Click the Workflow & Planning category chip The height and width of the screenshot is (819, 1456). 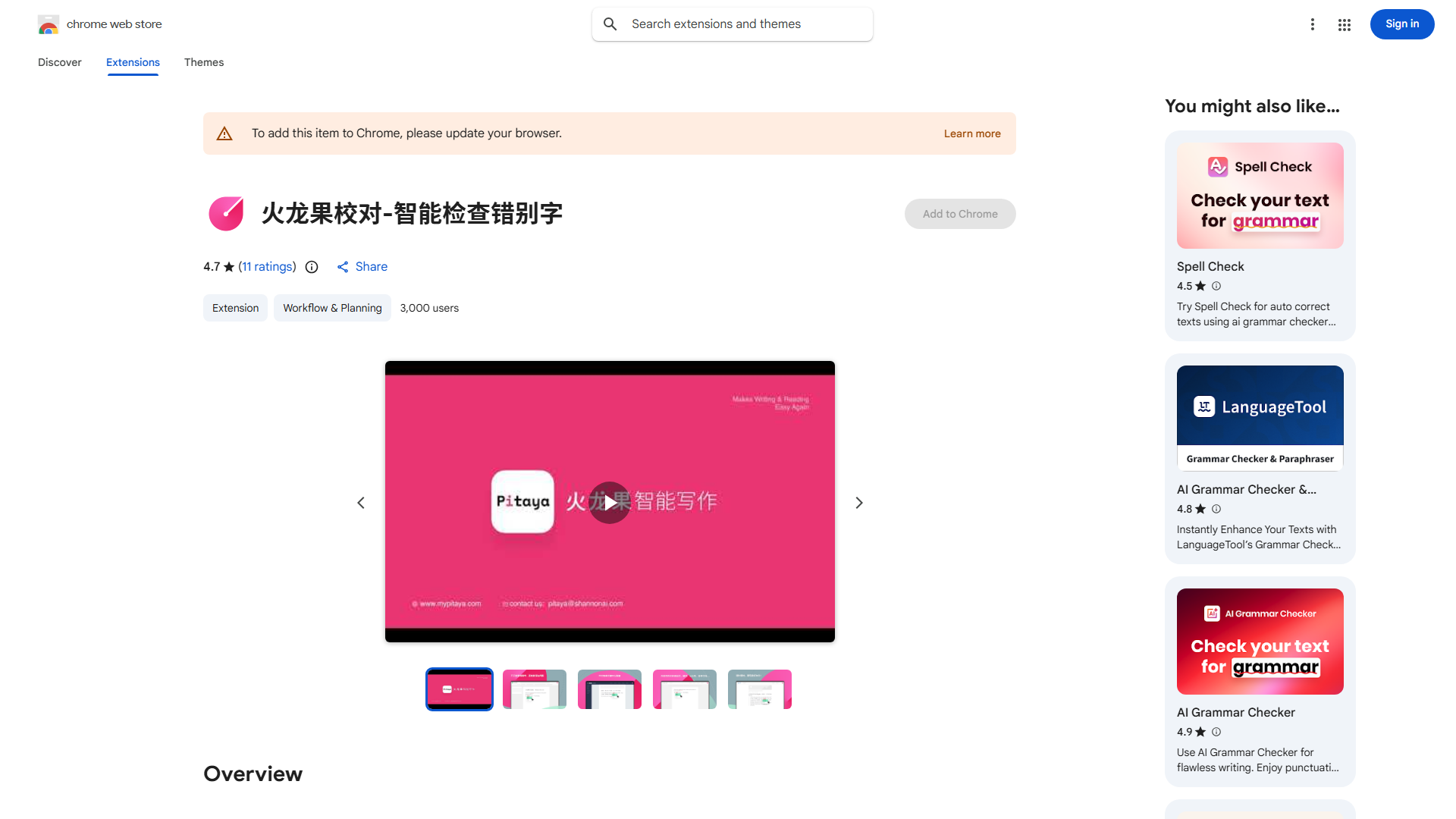point(332,308)
